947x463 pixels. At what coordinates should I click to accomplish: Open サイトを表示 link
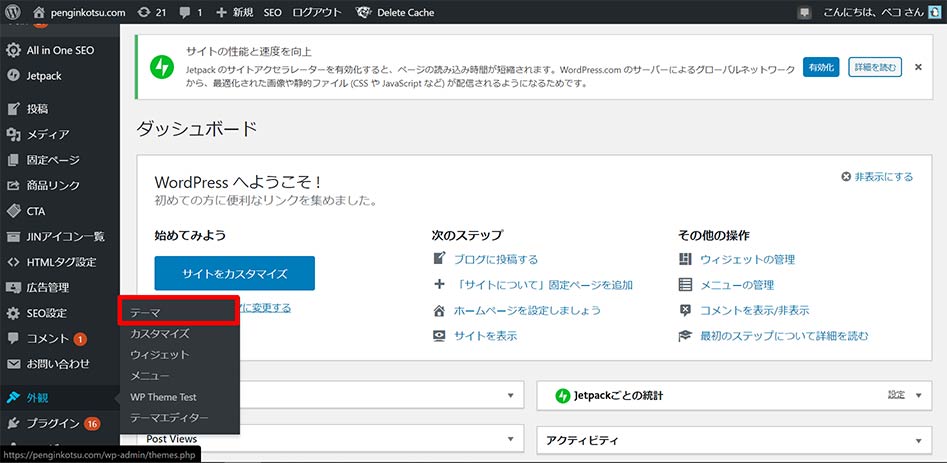(485, 336)
